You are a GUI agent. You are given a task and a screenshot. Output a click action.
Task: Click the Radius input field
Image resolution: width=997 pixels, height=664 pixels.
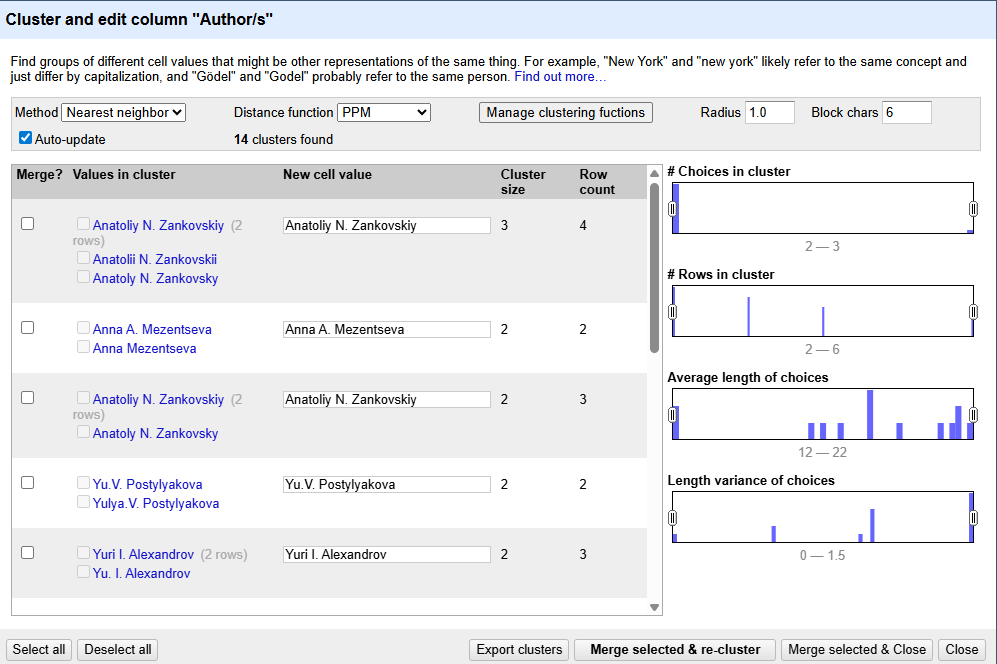(x=770, y=113)
